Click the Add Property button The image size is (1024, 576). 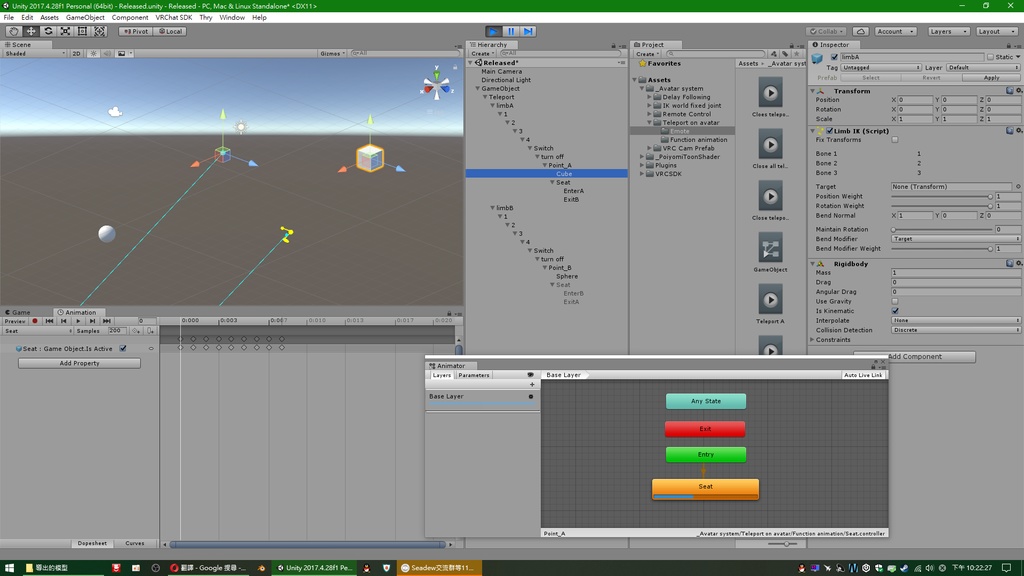coord(79,364)
